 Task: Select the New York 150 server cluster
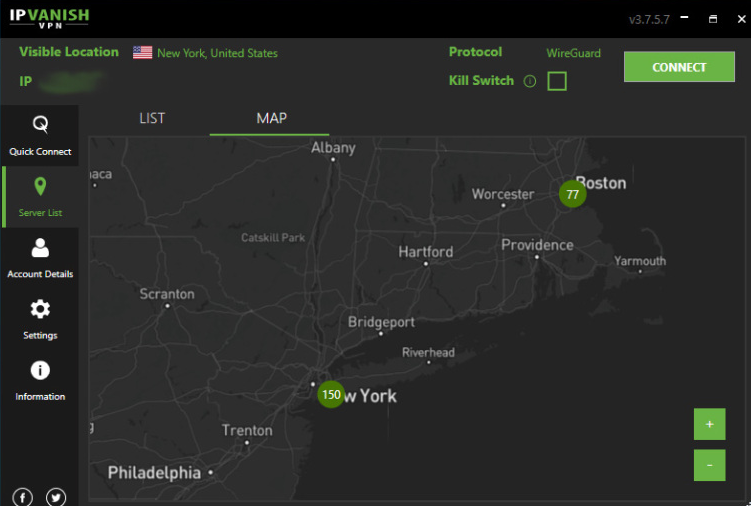click(x=331, y=395)
